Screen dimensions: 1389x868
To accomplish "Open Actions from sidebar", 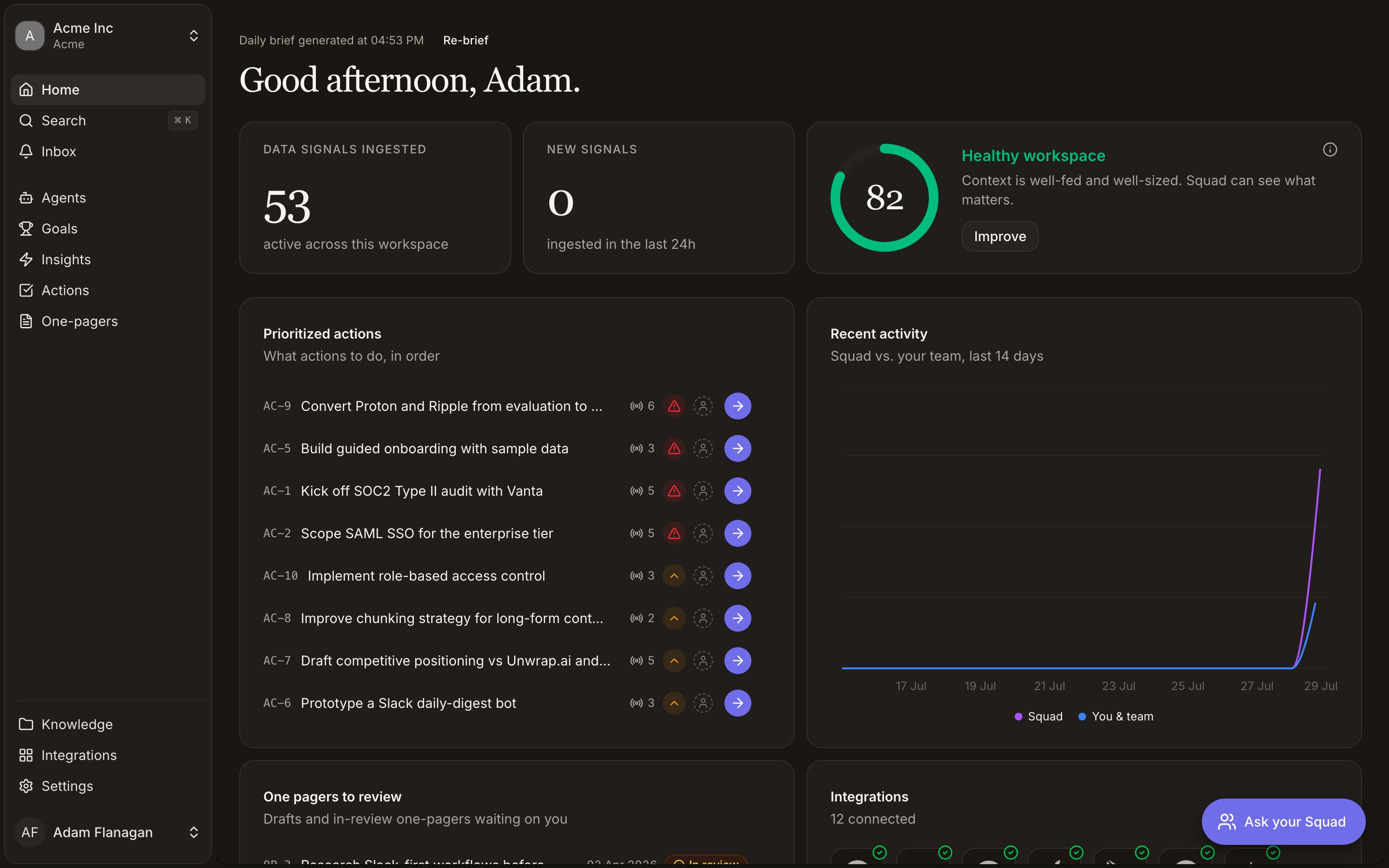I will 108,290.
